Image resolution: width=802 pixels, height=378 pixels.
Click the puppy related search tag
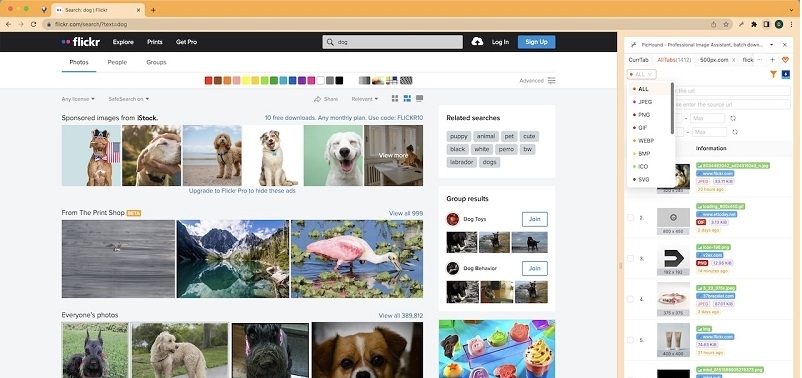click(x=459, y=136)
